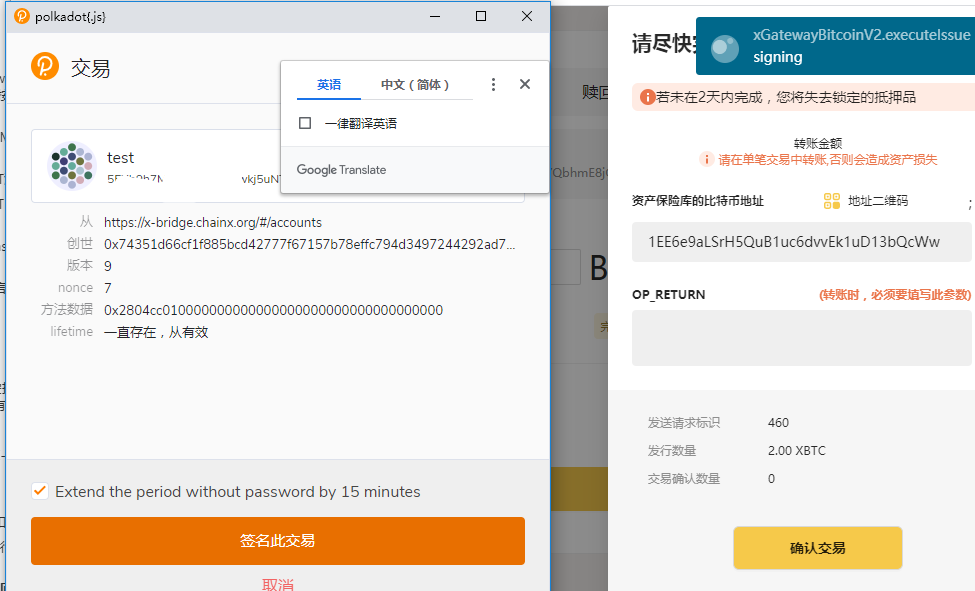Screen dimensions: 975x591
Task: Click the 确认交易 confirm button
Action: tap(818, 548)
